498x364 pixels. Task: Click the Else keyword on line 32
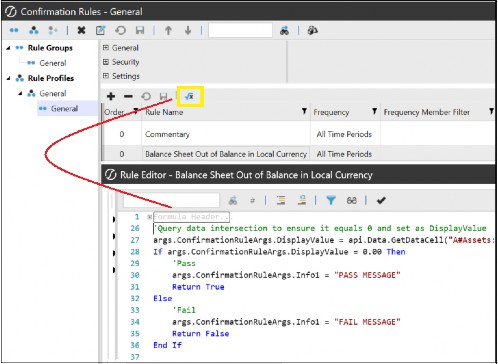pyautogui.click(x=163, y=298)
